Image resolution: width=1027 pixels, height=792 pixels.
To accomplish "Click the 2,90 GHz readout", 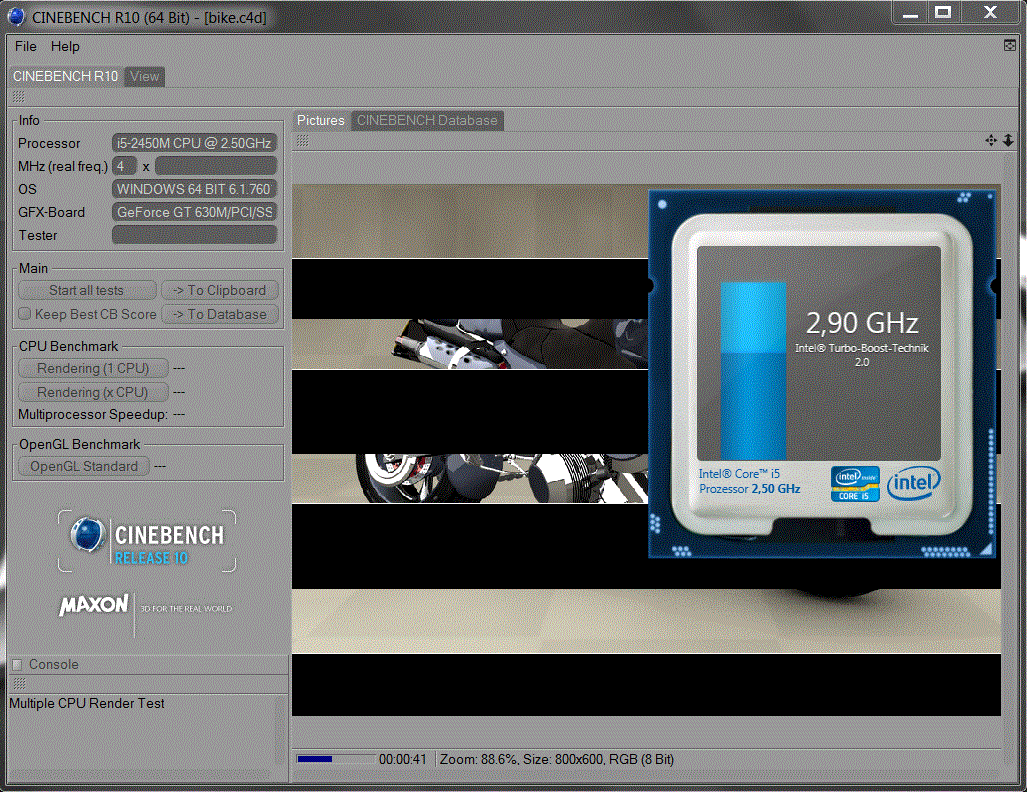I will pos(861,323).
